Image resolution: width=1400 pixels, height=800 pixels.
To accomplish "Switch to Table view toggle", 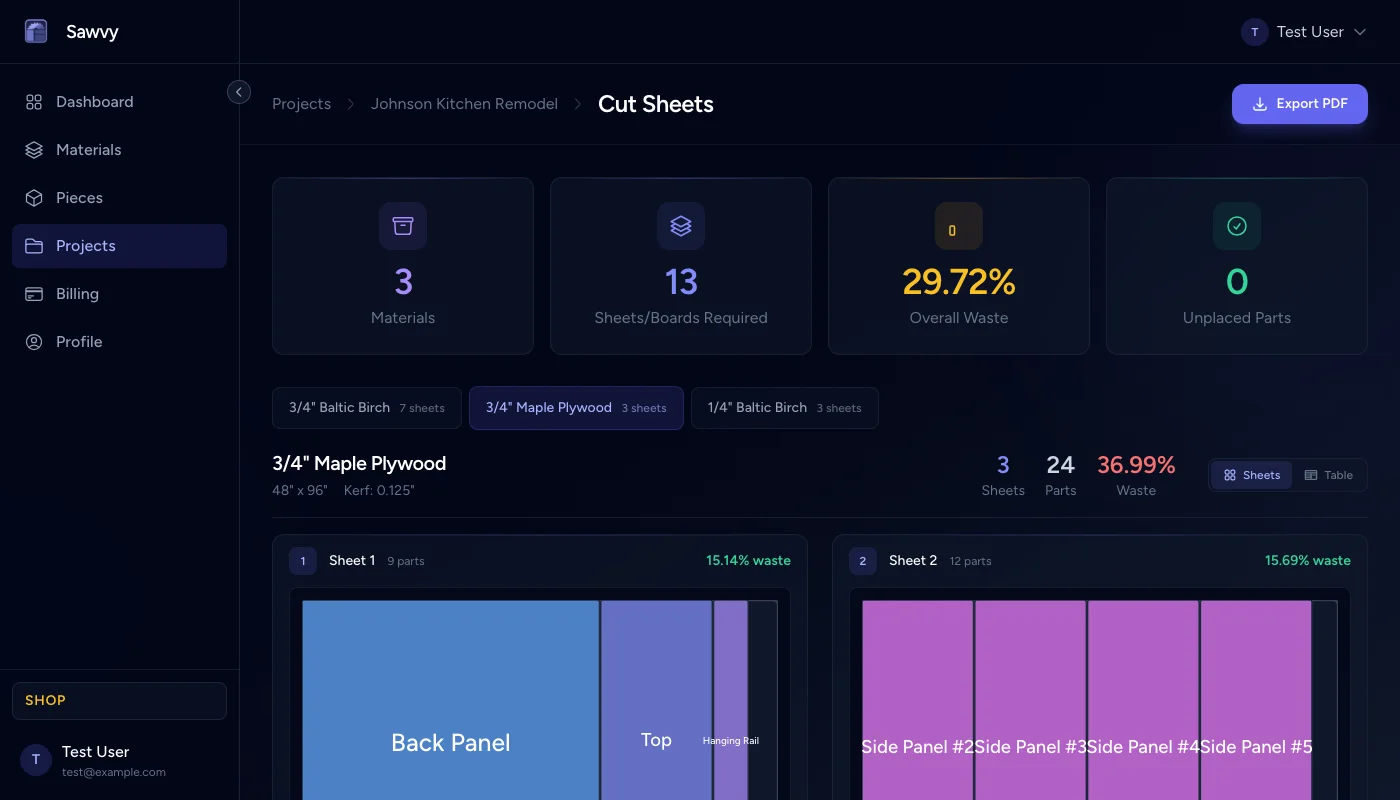I will [x=1329, y=475].
